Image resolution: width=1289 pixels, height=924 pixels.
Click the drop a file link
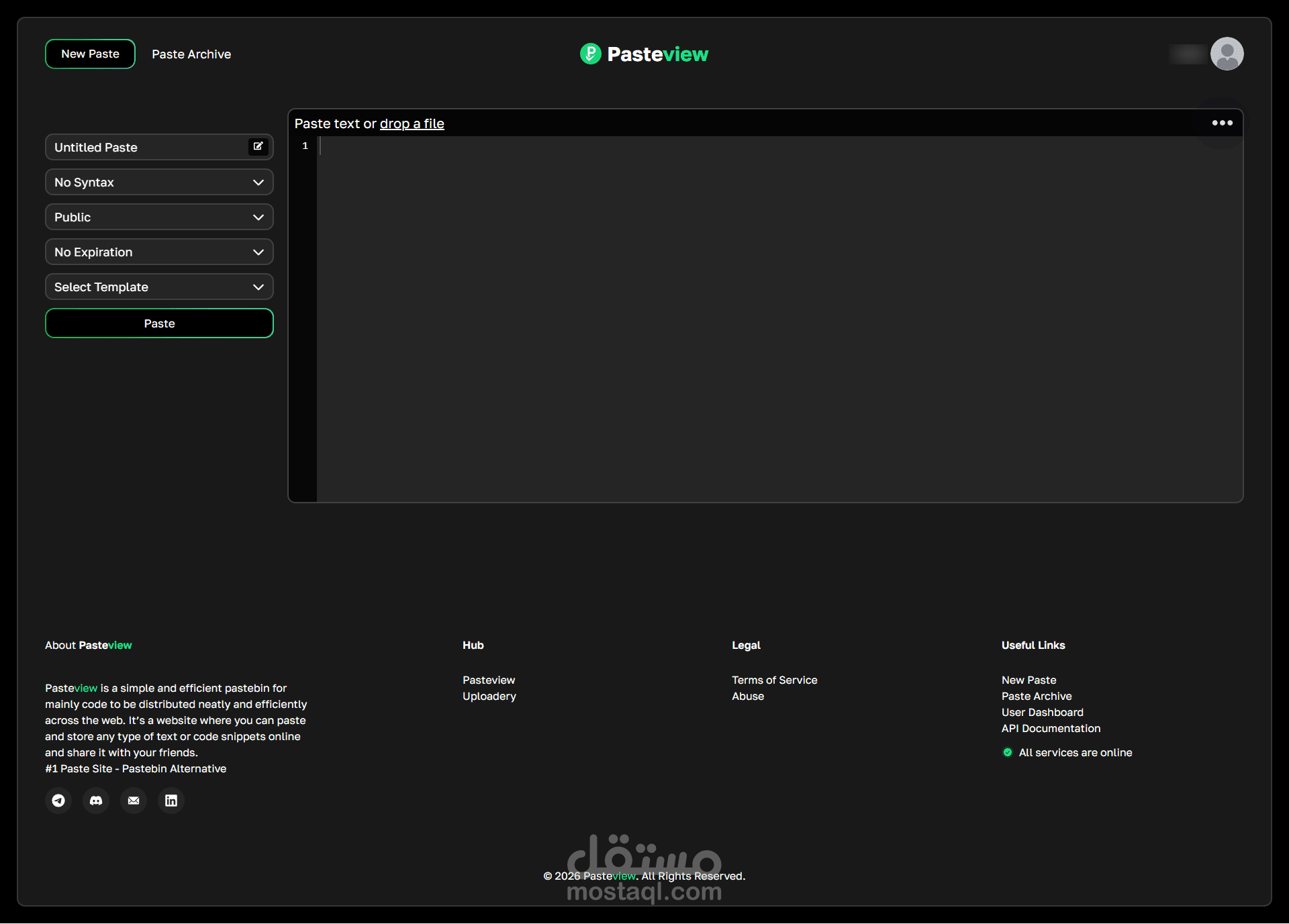tap(412, 123)
